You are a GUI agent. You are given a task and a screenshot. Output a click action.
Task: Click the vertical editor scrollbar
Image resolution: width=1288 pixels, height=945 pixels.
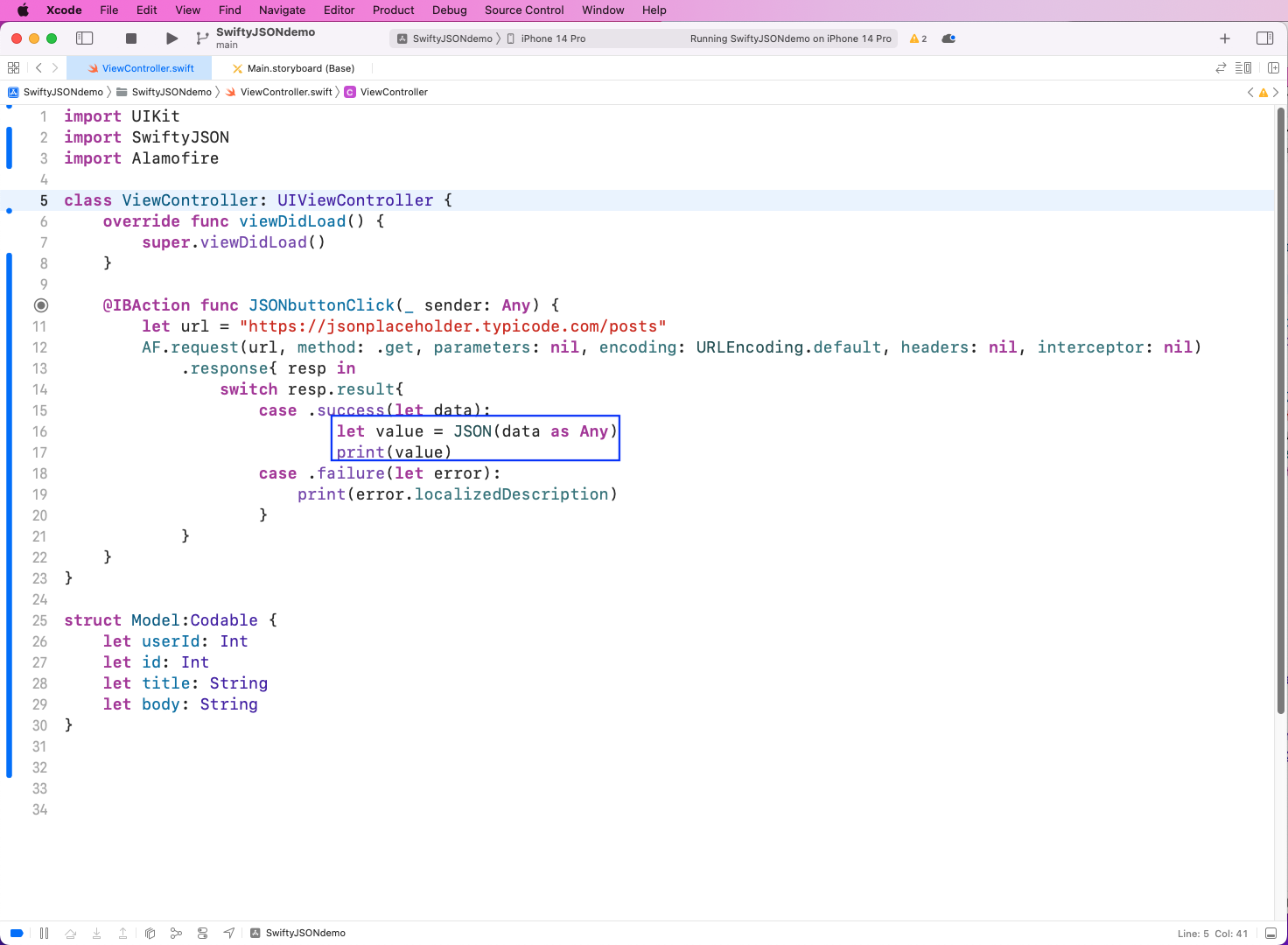point(1281,411)
